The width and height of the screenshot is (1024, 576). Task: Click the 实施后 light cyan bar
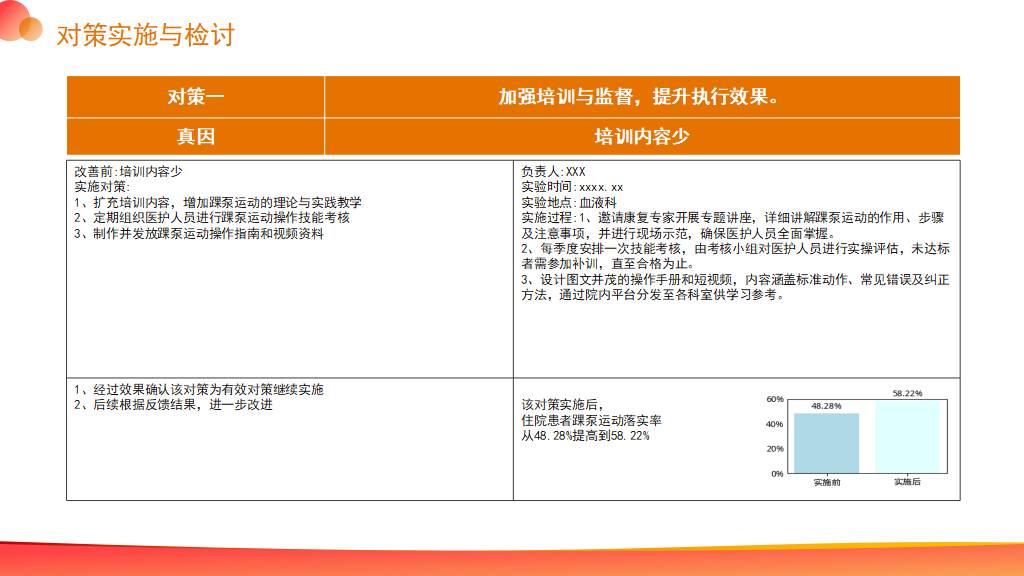pos(907,437)
